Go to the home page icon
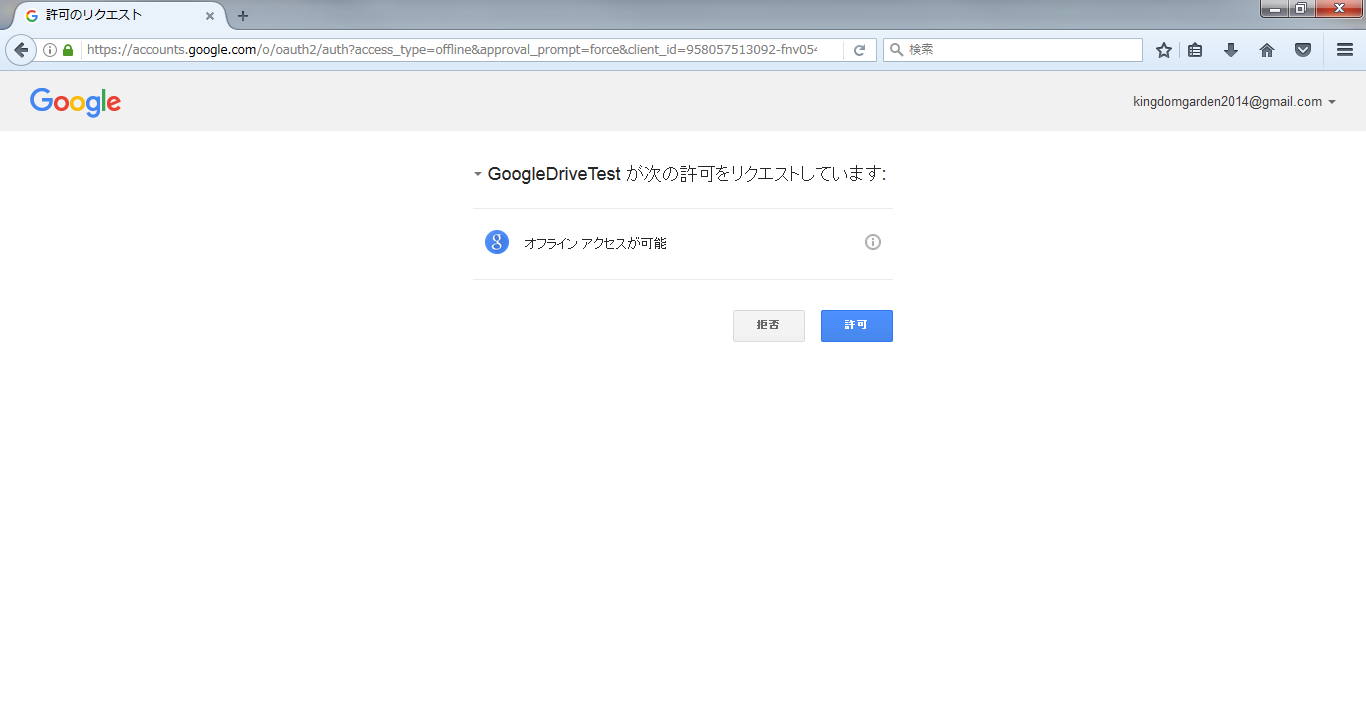The image size is (1366, 728). pos(1267,50)
